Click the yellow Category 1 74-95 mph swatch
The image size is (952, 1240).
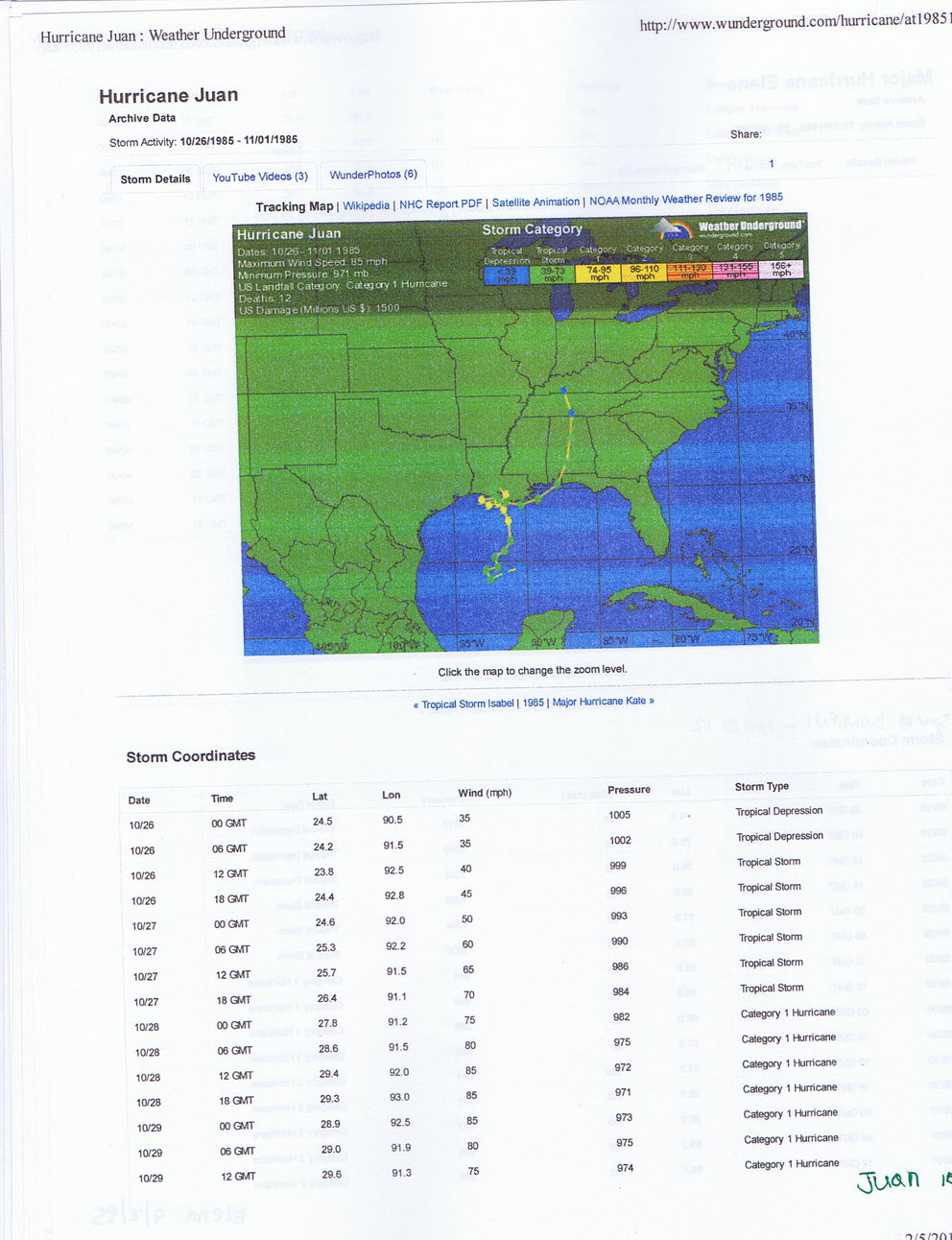pos(598,273)
